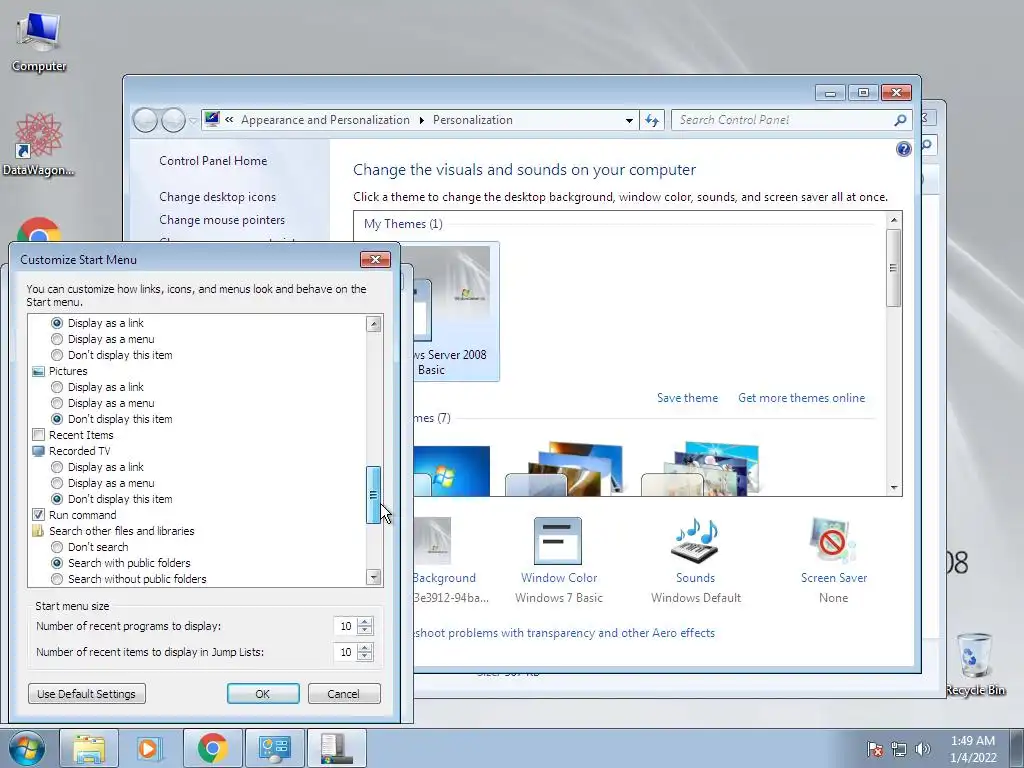Image resolution: width=1024 pixels, height=768 pixels.
Task: Click the search magnifier in Control Panel
Action: 900,120
